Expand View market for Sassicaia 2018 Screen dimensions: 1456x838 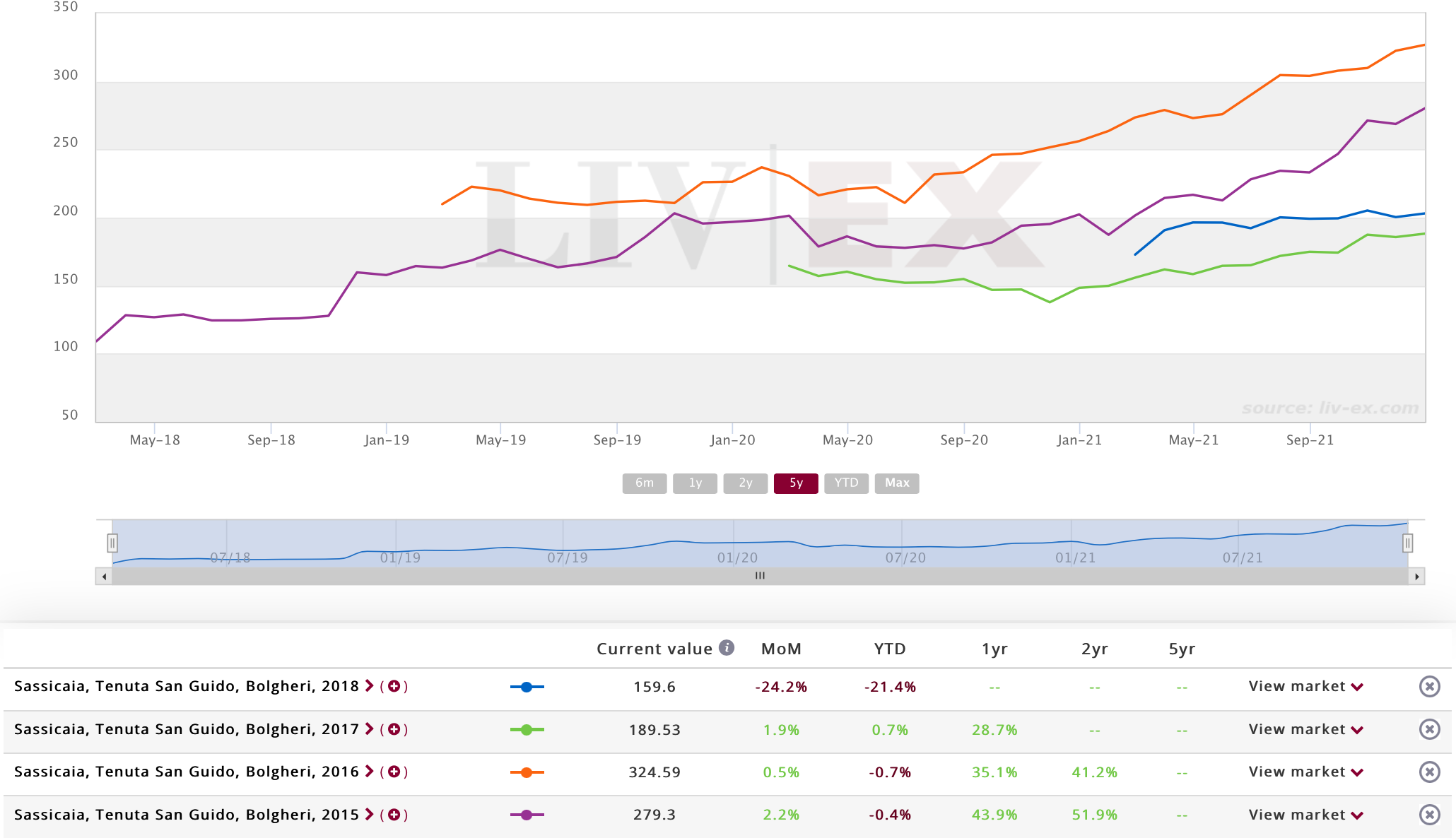[x=1305, y=686]
